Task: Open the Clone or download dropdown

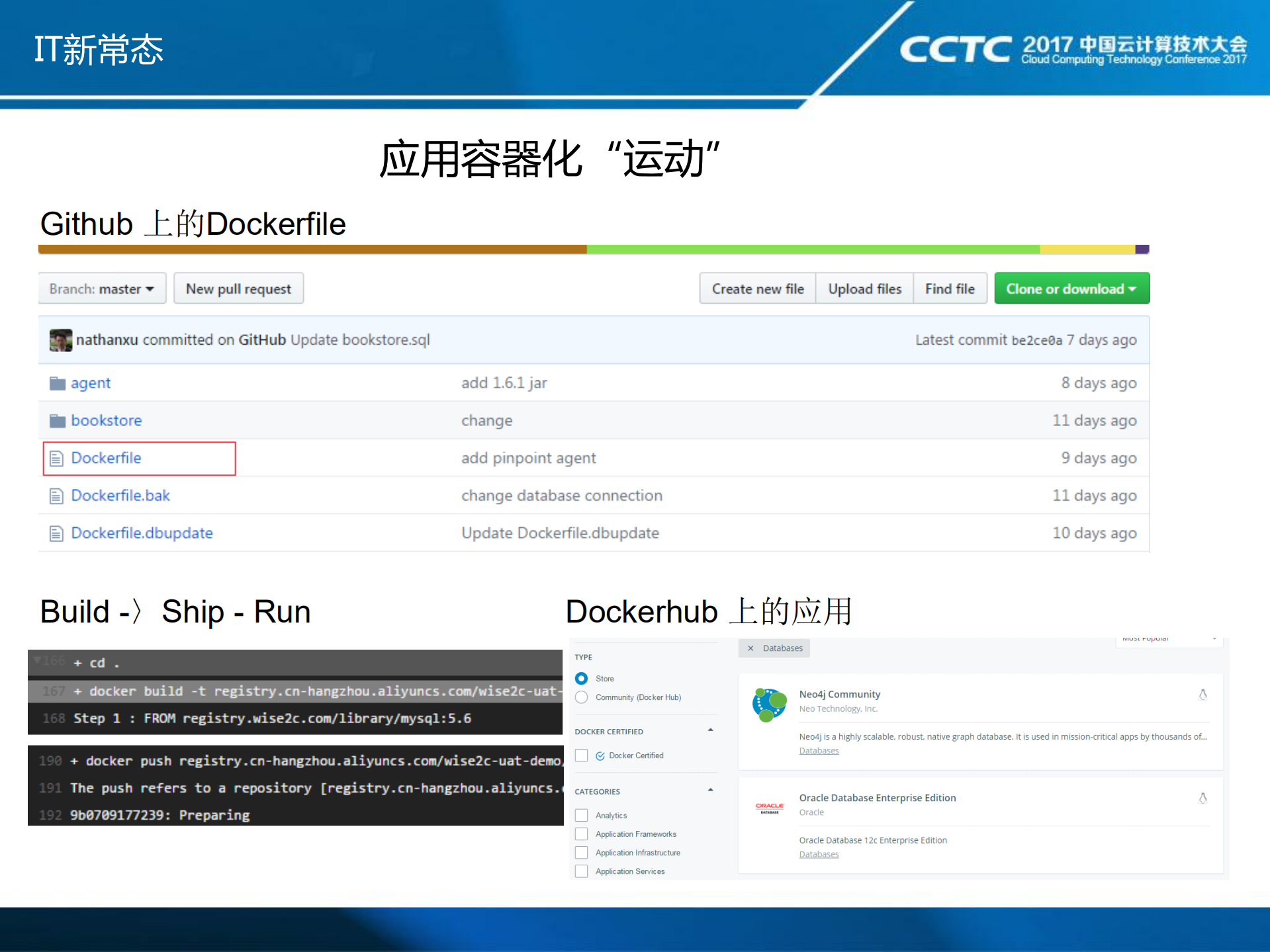Action: tap(1070, 288)
